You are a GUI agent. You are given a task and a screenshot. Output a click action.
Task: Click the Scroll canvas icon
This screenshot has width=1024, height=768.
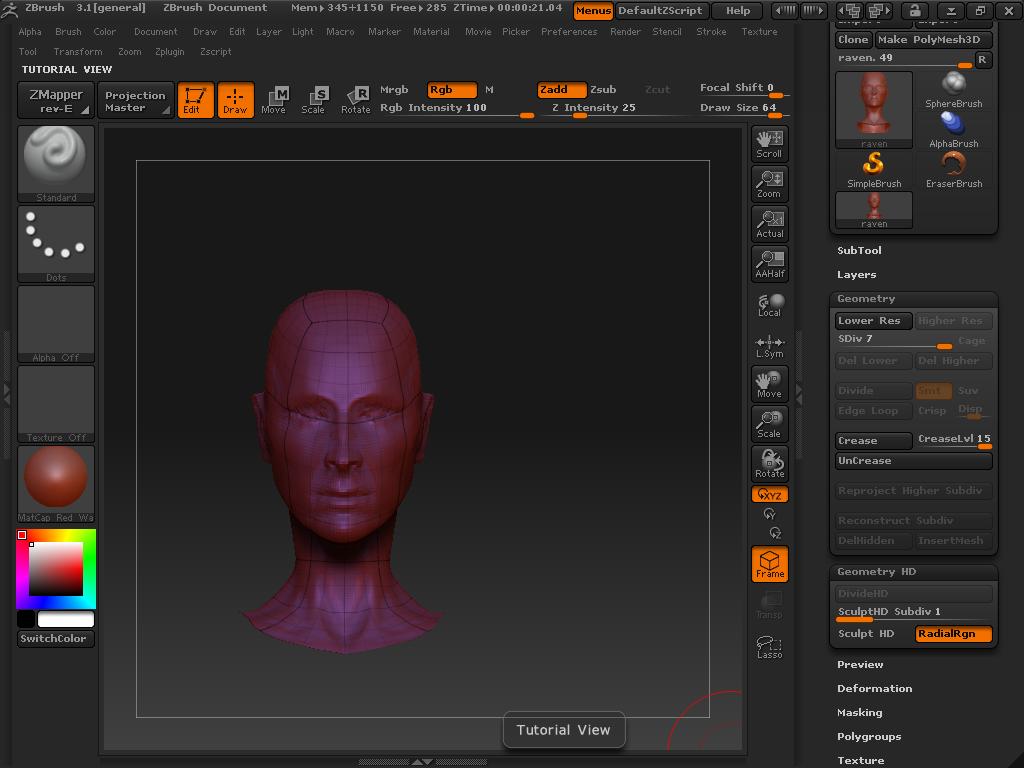click(x=769, y=143)
